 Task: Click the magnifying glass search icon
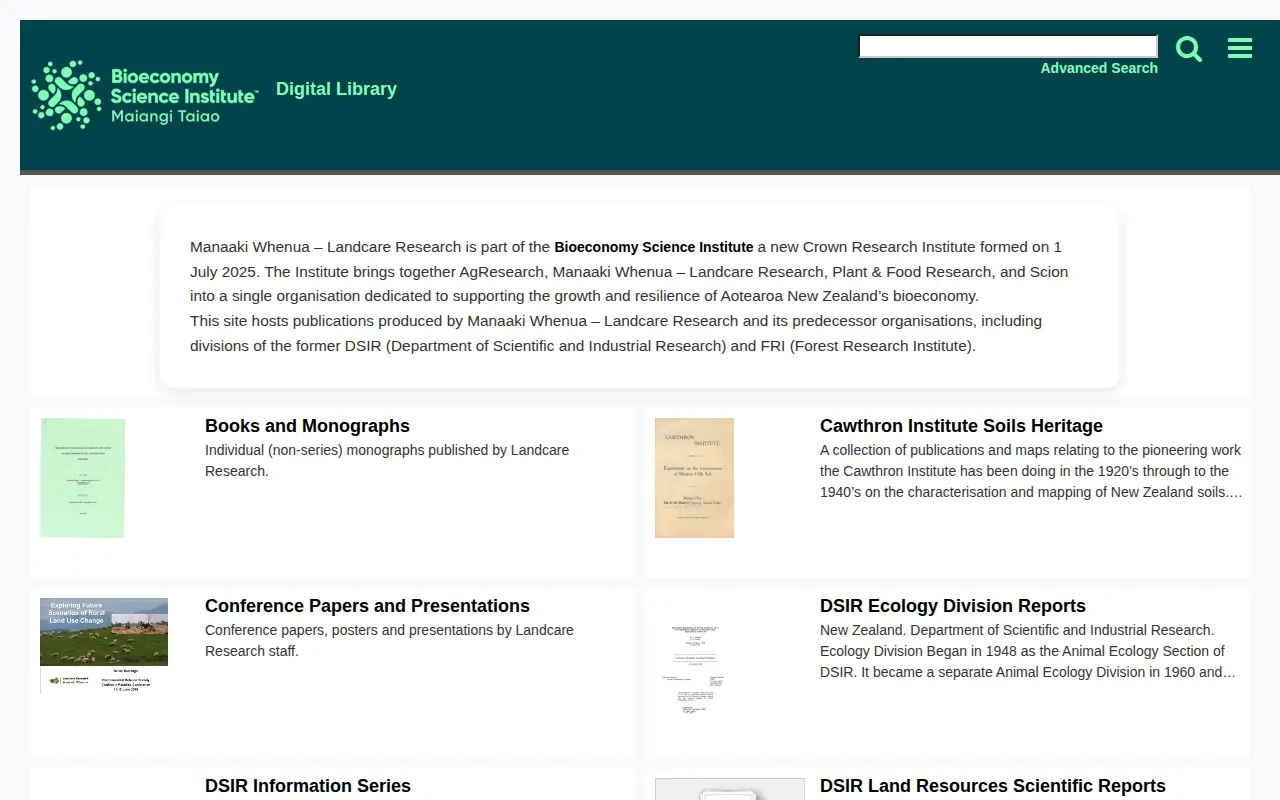tap(1189, 48)
